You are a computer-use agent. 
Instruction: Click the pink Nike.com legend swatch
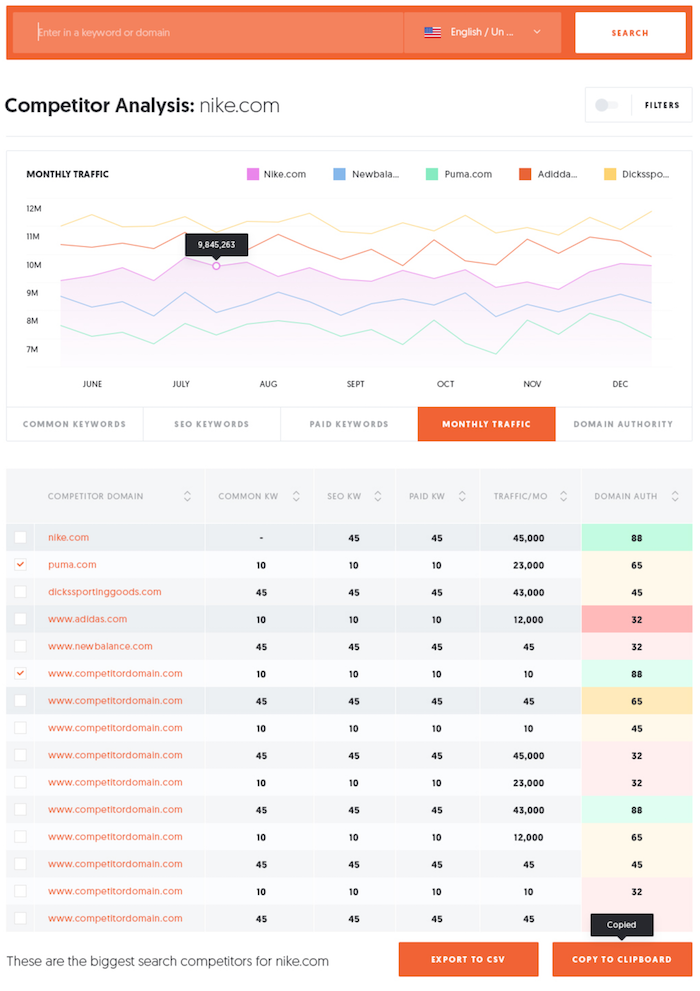tap(253, 174)
